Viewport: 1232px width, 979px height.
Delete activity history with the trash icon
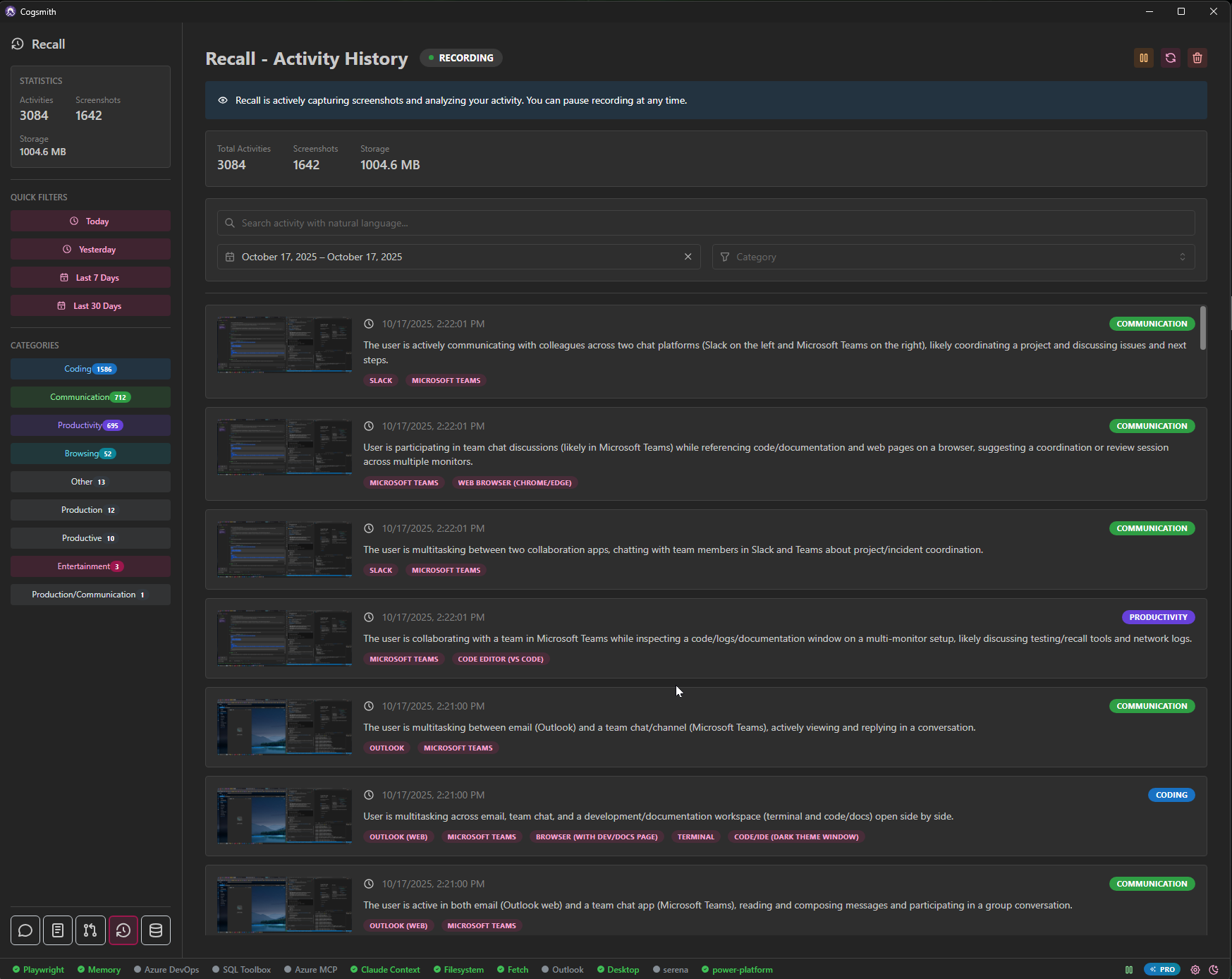pos(1197,58)
